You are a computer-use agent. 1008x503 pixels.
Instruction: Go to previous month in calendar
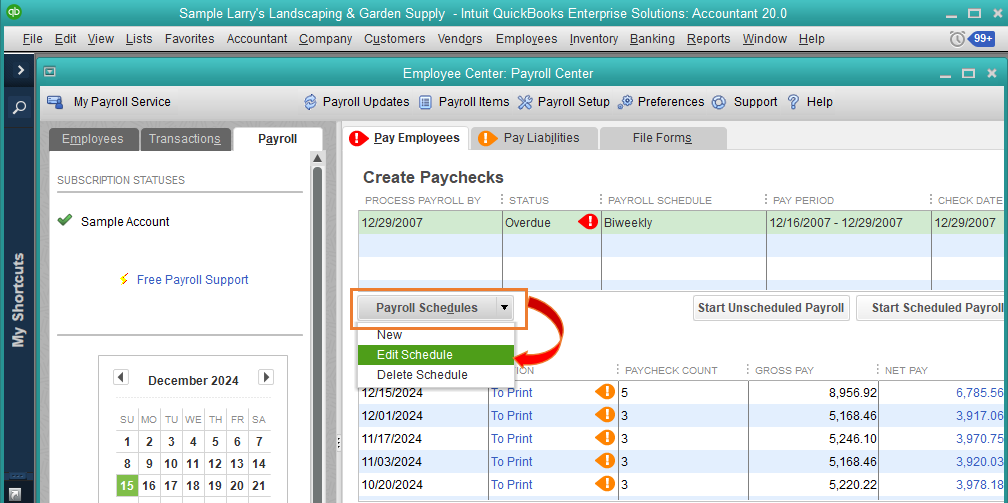coord(121,377)
